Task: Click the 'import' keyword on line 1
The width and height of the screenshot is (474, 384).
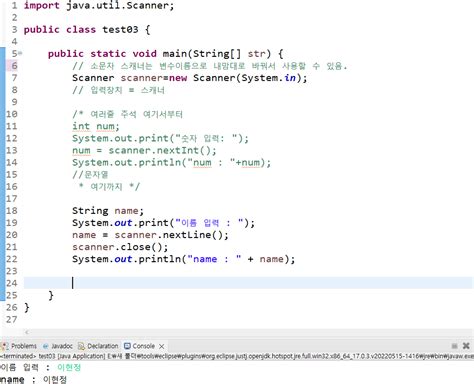Action: (x=41, y=5)
